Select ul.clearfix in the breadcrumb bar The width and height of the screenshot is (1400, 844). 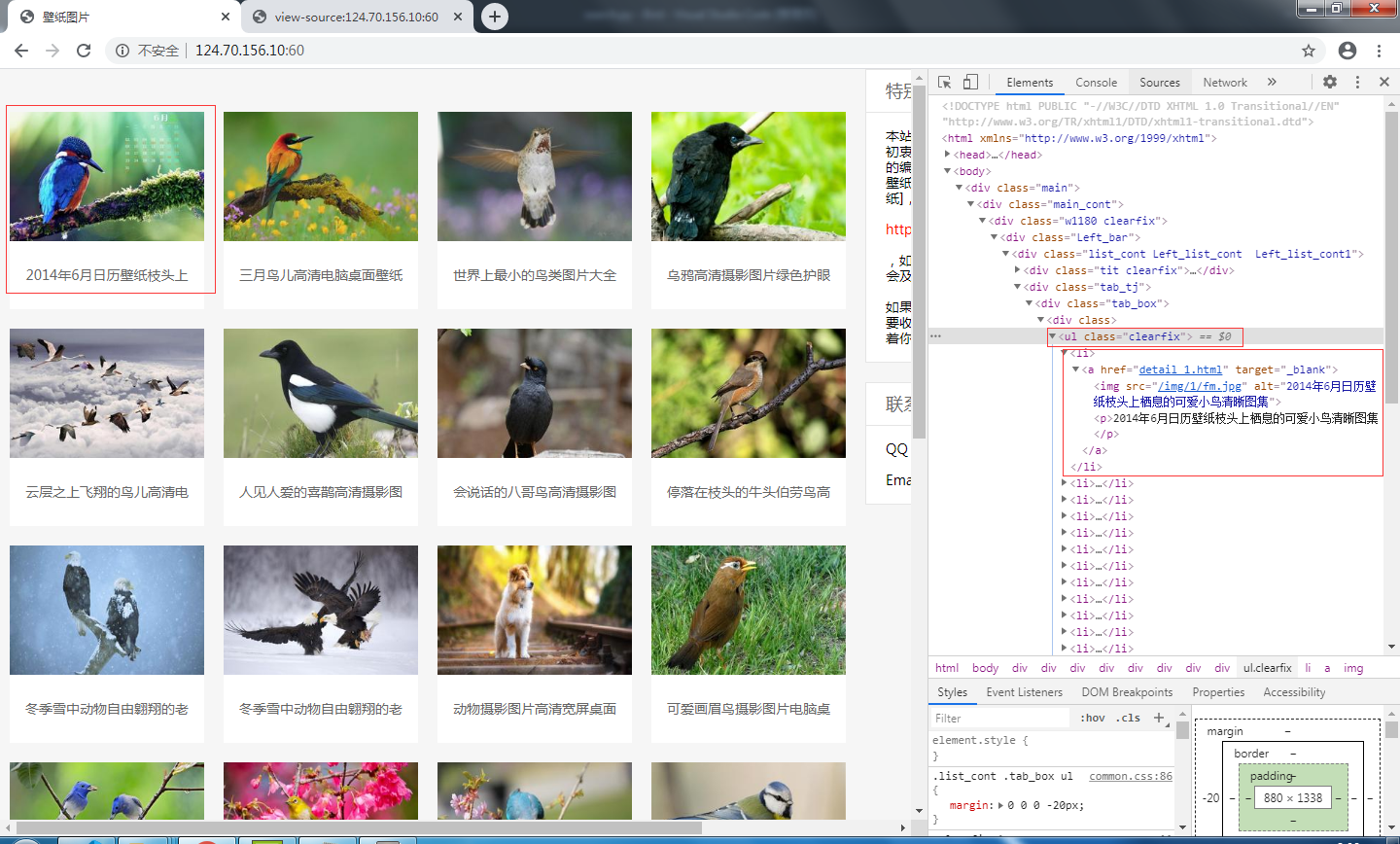(1267, 668)
